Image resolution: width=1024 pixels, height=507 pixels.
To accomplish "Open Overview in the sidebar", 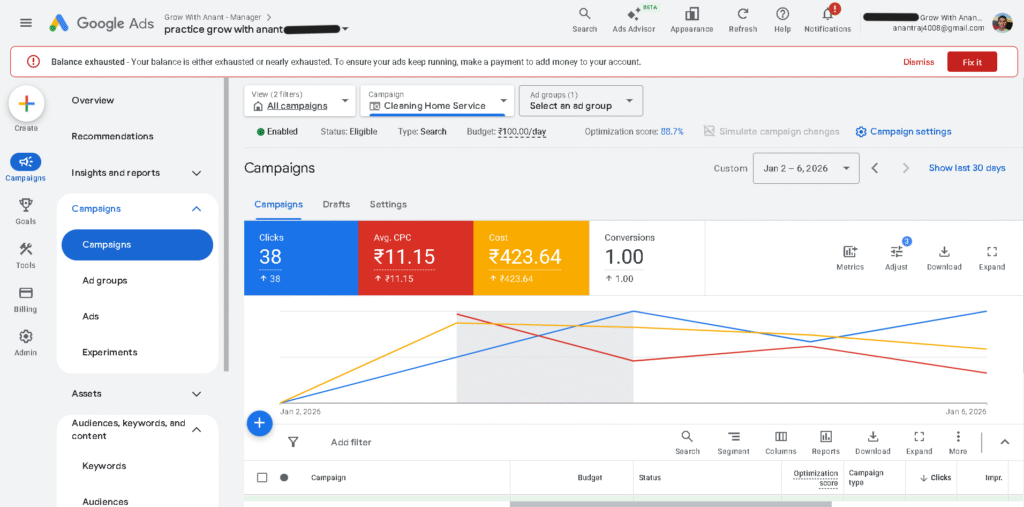I will (93, 101).
